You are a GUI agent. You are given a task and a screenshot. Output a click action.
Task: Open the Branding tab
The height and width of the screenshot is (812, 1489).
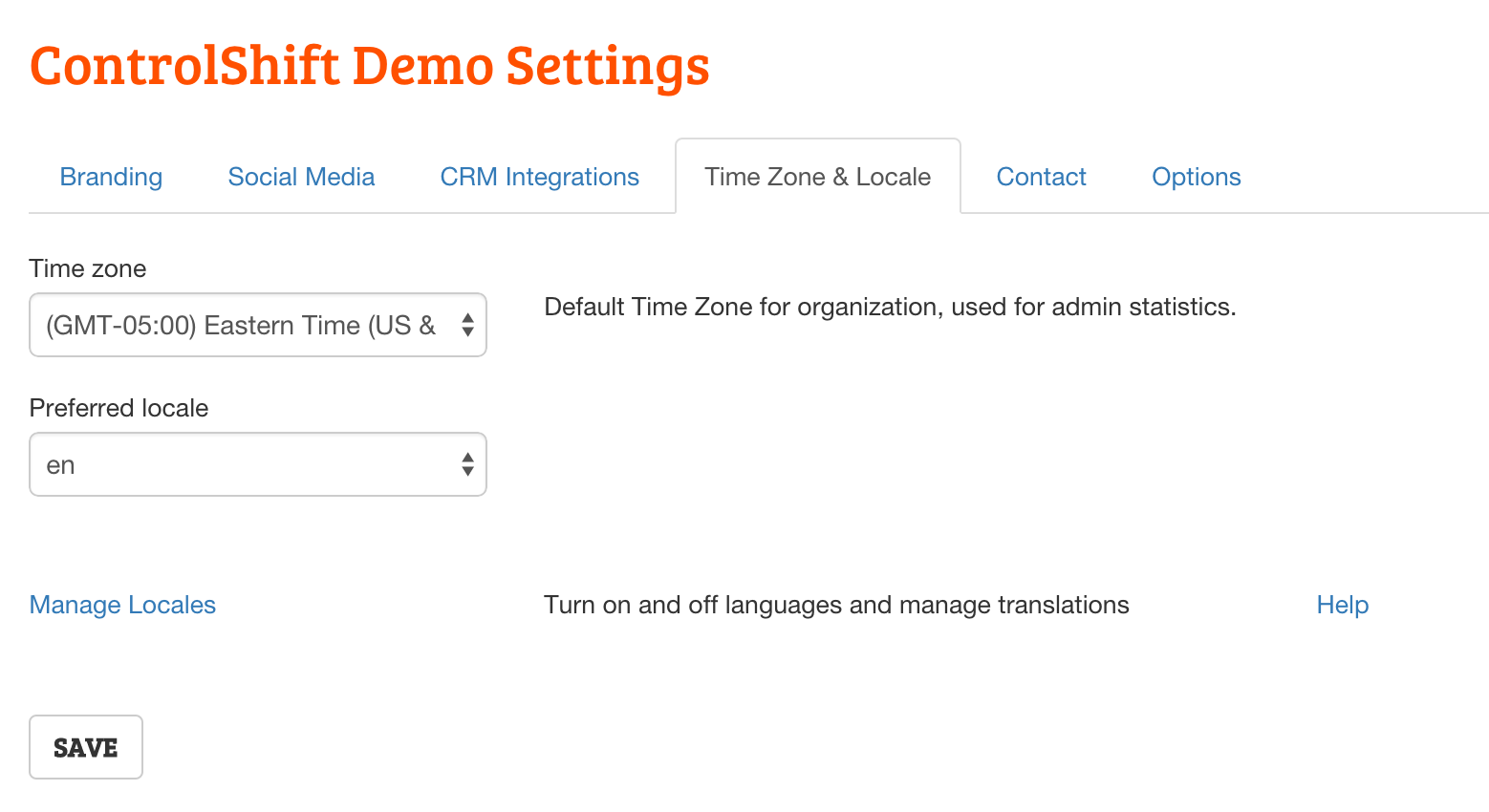[111, 177]
